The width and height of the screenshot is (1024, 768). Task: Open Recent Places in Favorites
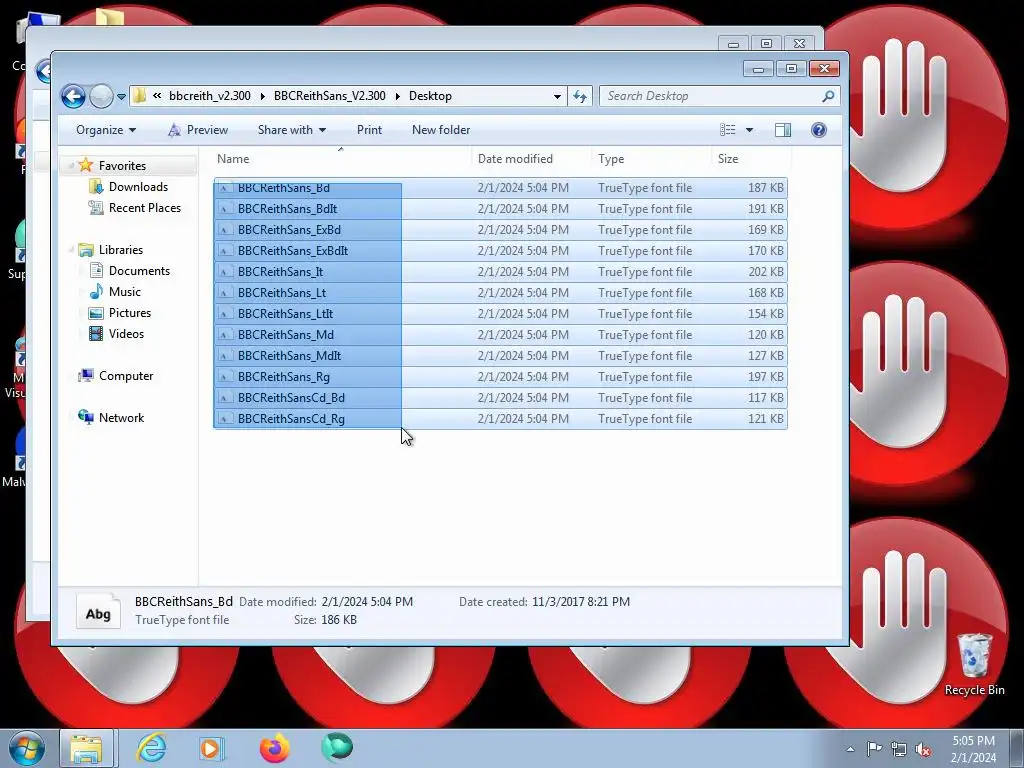click(x=144, y=208)
